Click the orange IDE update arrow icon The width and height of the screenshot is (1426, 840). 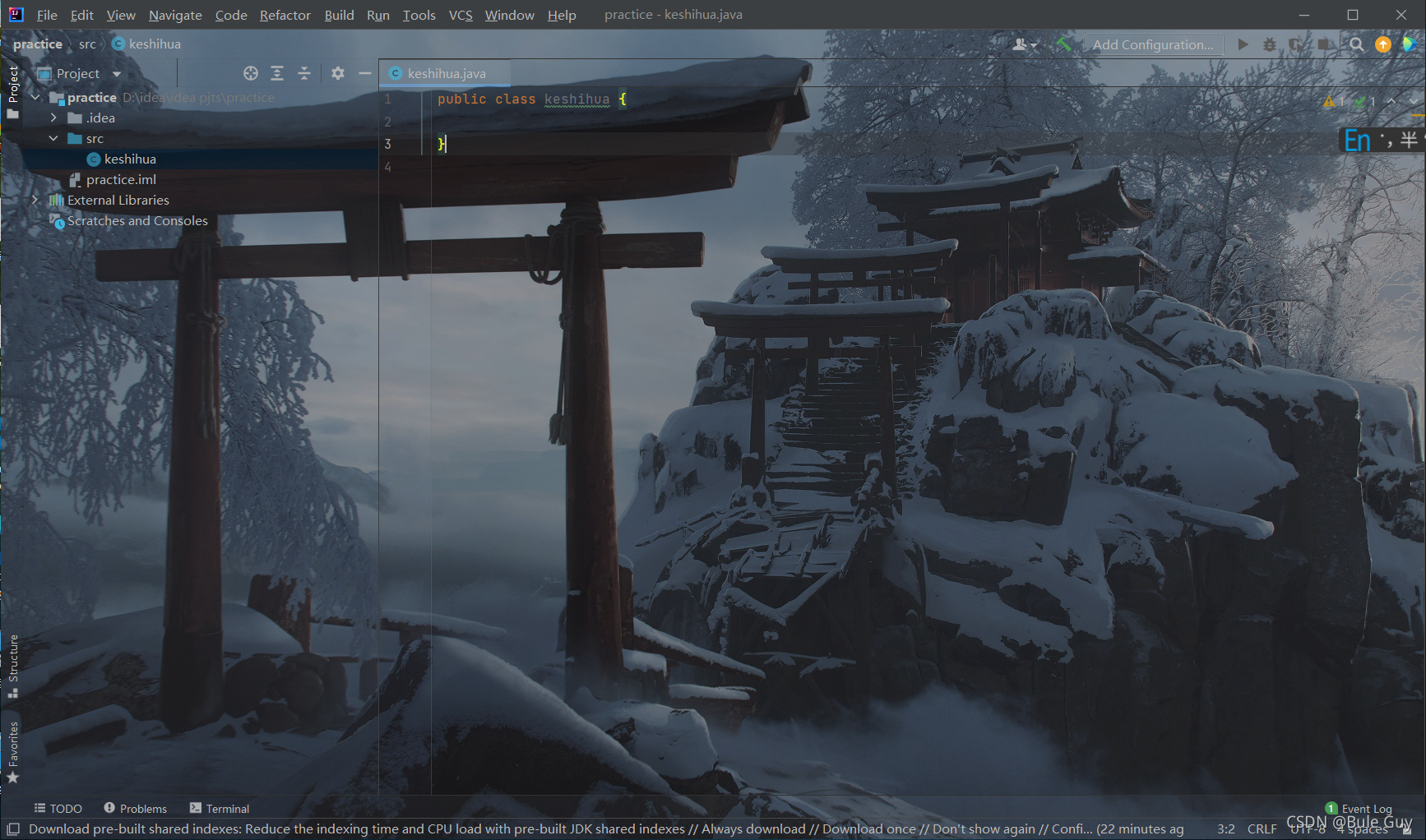[x=1383, y=44]
